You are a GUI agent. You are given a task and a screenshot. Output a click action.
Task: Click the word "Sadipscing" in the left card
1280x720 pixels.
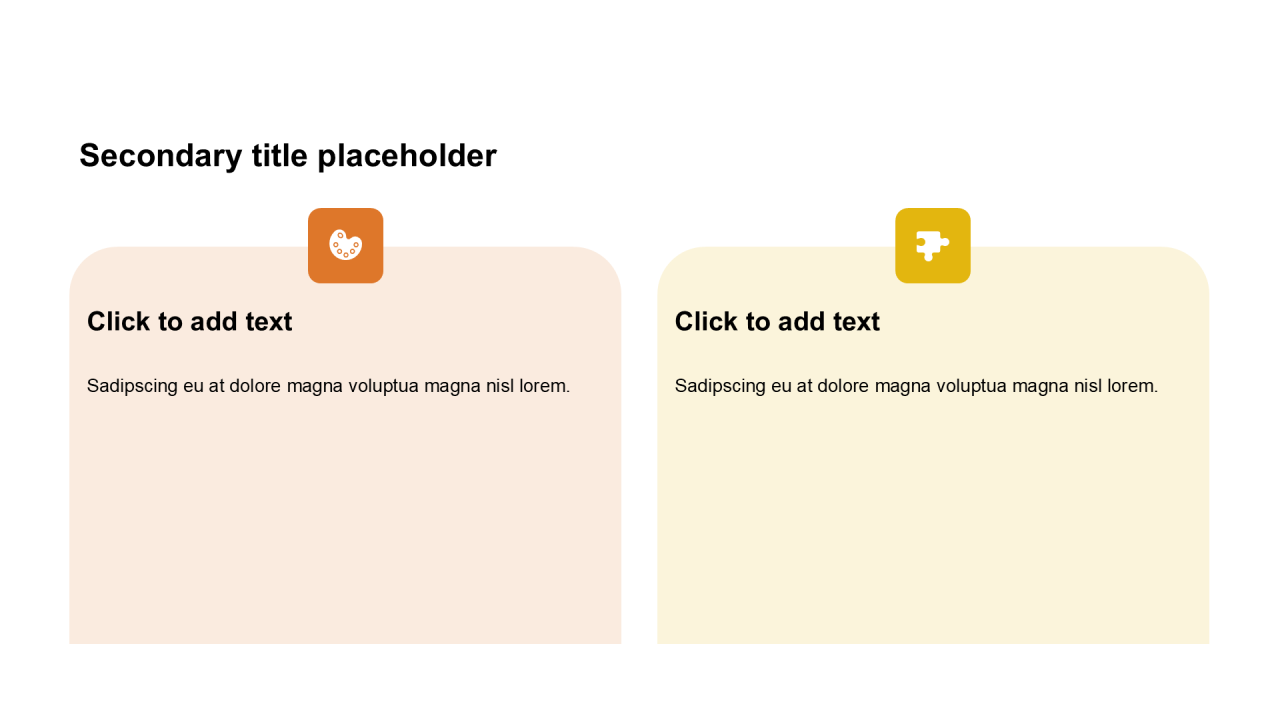tap(133, 386)
